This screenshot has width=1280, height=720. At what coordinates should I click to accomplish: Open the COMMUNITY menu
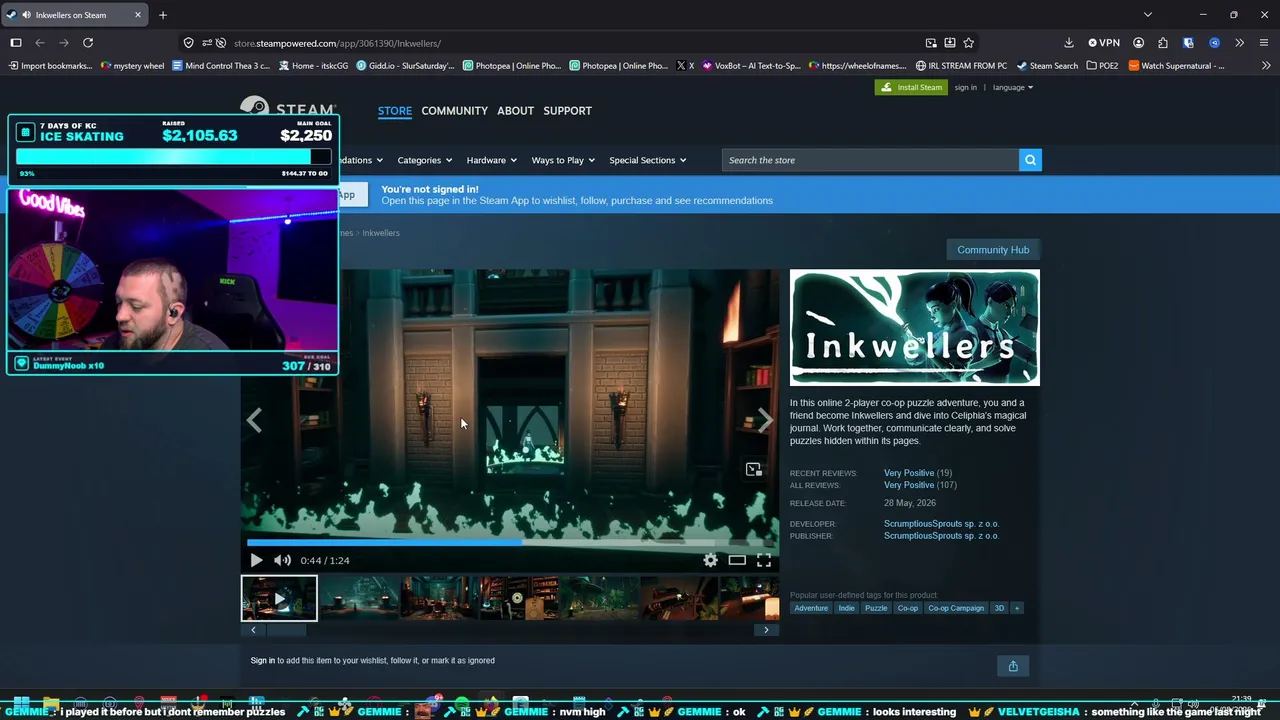point(454,111)
